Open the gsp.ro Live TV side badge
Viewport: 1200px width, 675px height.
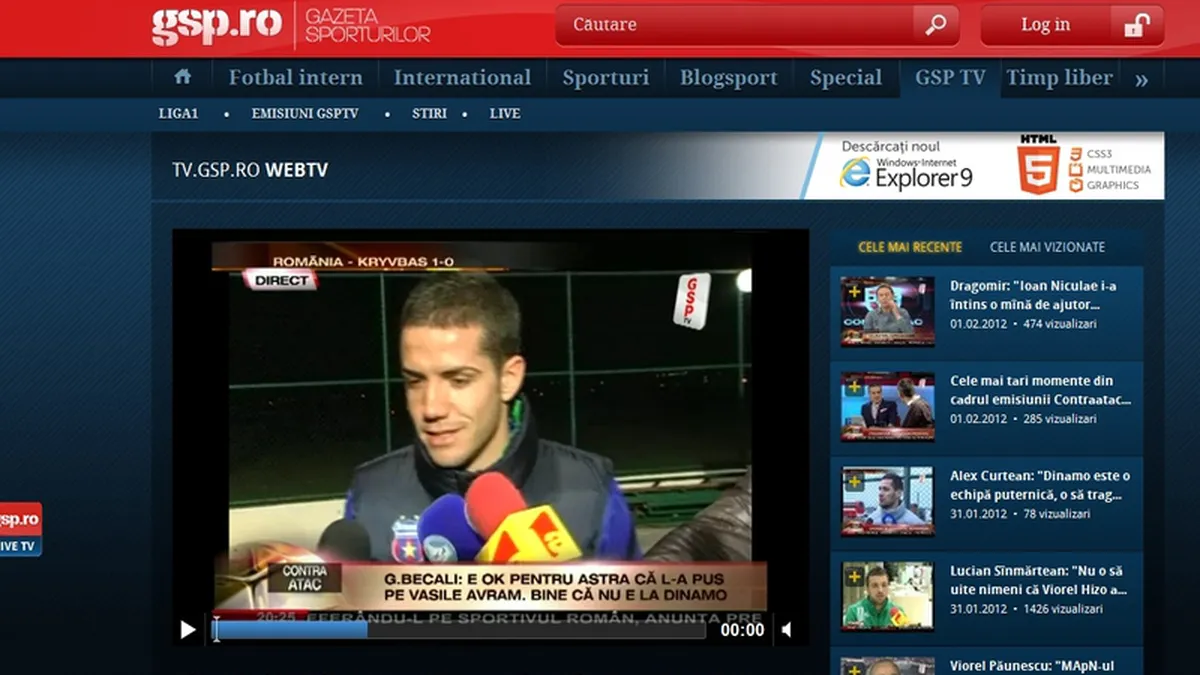(x=20, y=530)
